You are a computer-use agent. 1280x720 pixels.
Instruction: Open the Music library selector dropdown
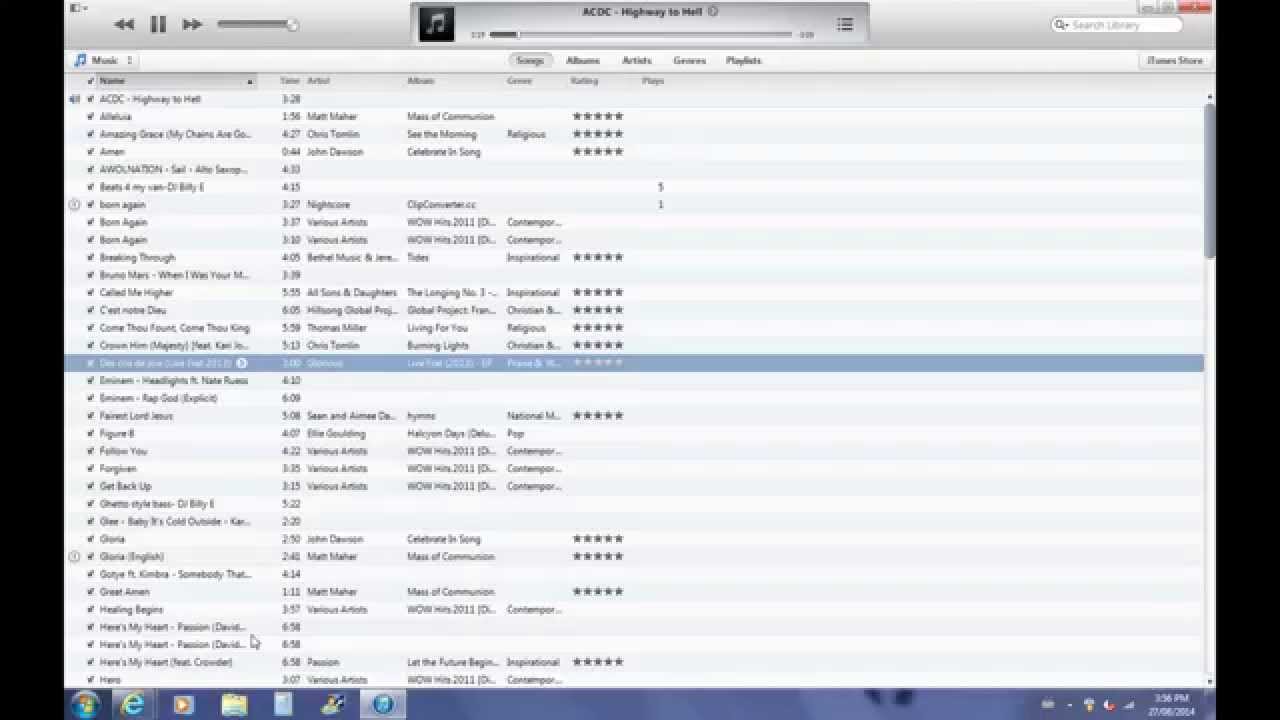(x=103, y=60)
